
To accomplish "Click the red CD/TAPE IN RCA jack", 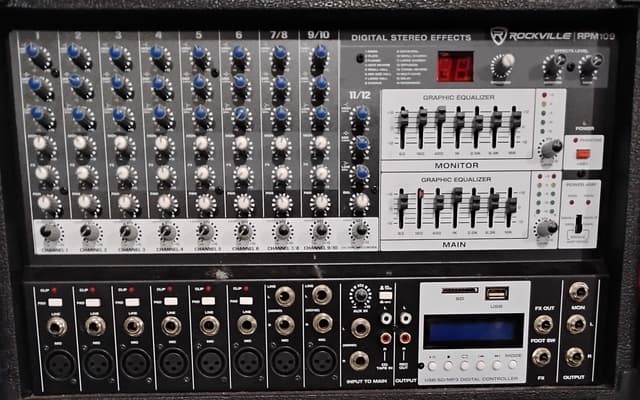I will [x=385, y=338].
